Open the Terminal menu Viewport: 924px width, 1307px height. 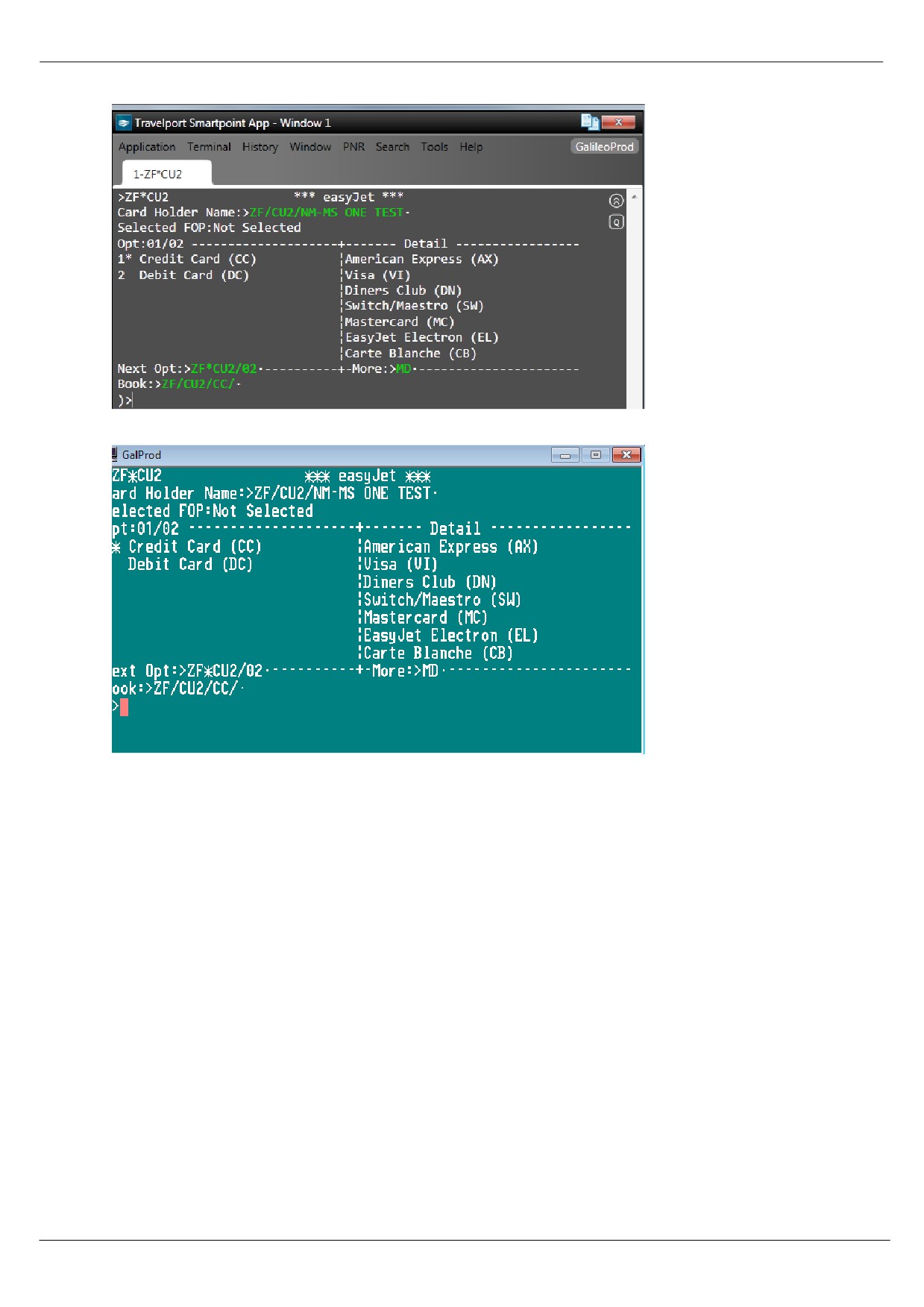point(209,147)
